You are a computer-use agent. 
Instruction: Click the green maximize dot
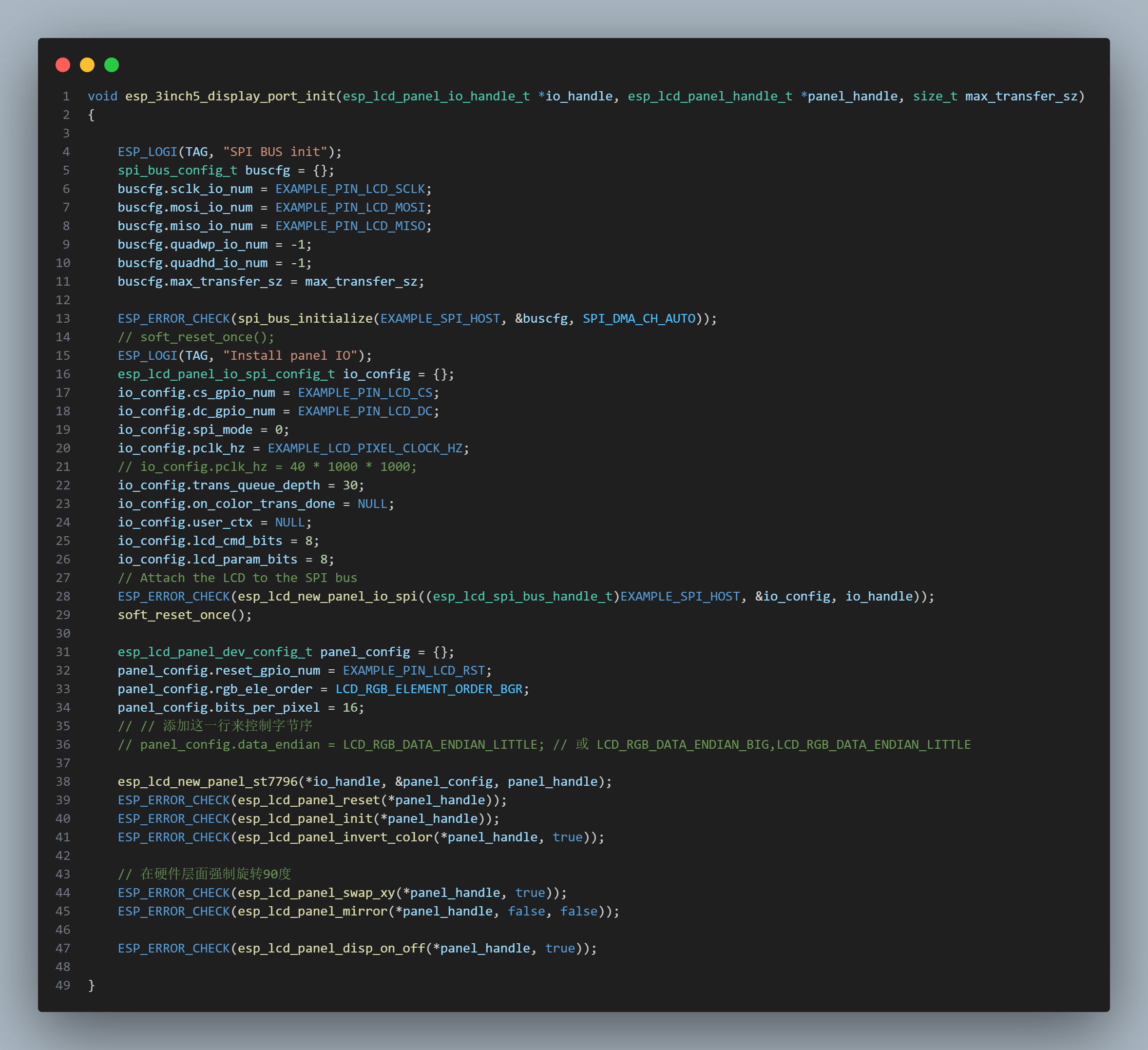coord(112,65)
